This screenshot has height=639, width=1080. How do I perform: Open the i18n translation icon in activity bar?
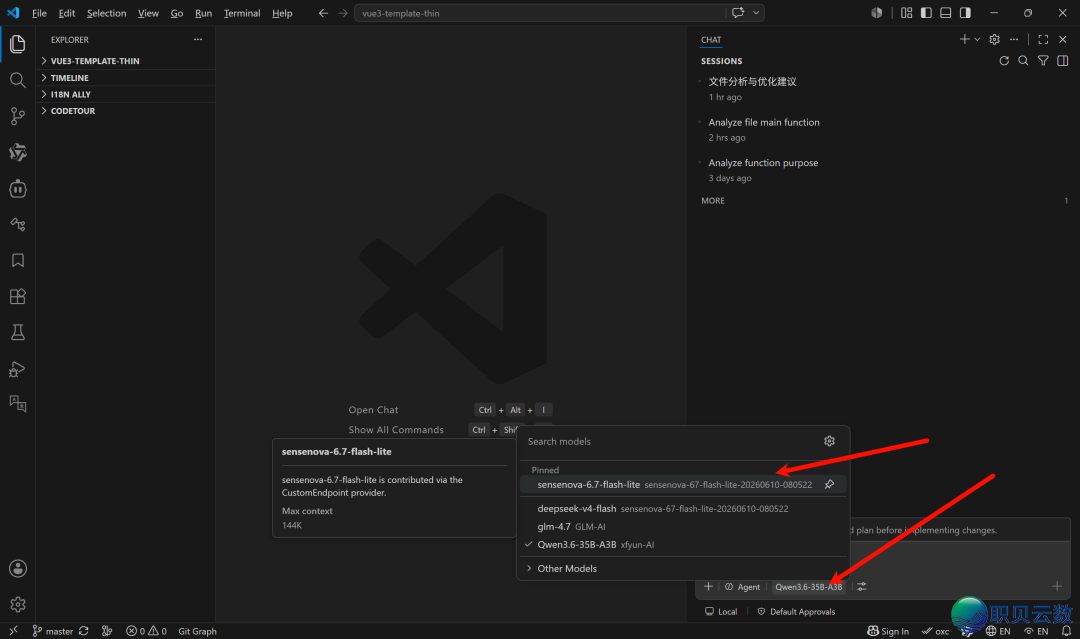[18, 404]
